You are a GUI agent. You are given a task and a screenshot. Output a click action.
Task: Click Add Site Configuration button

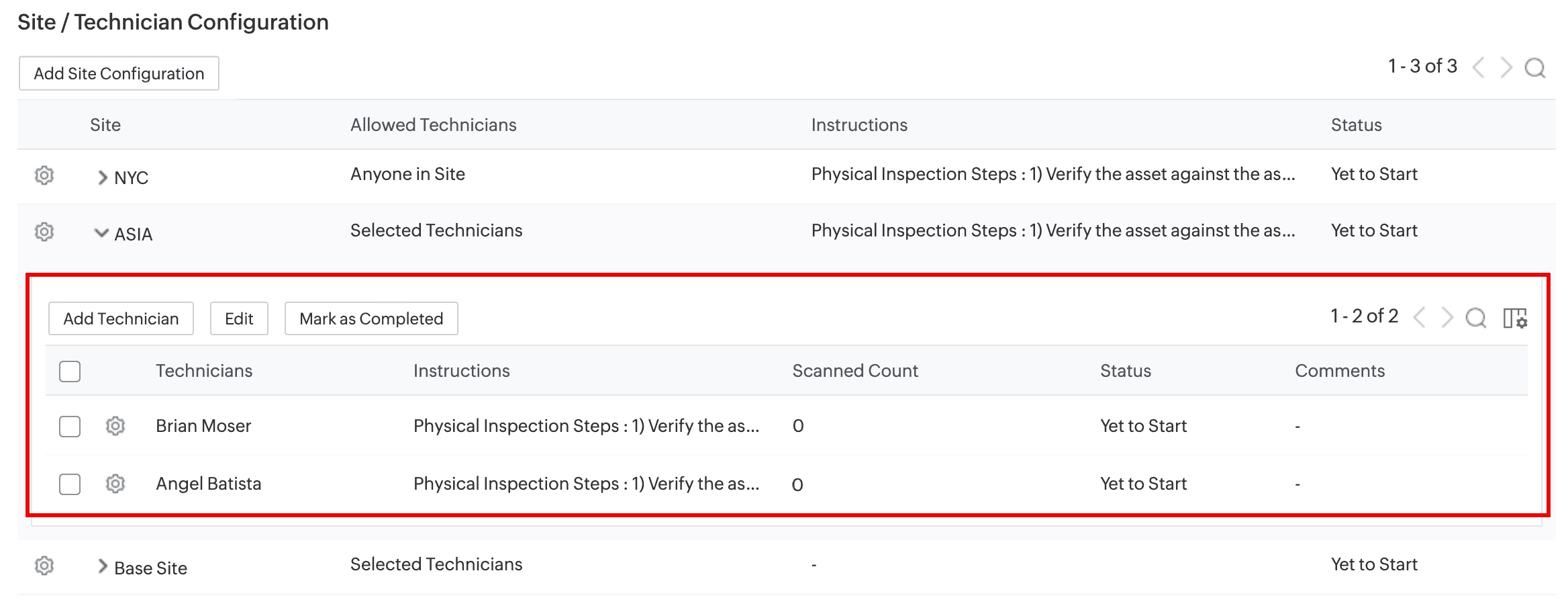click(x=119, y=73)
